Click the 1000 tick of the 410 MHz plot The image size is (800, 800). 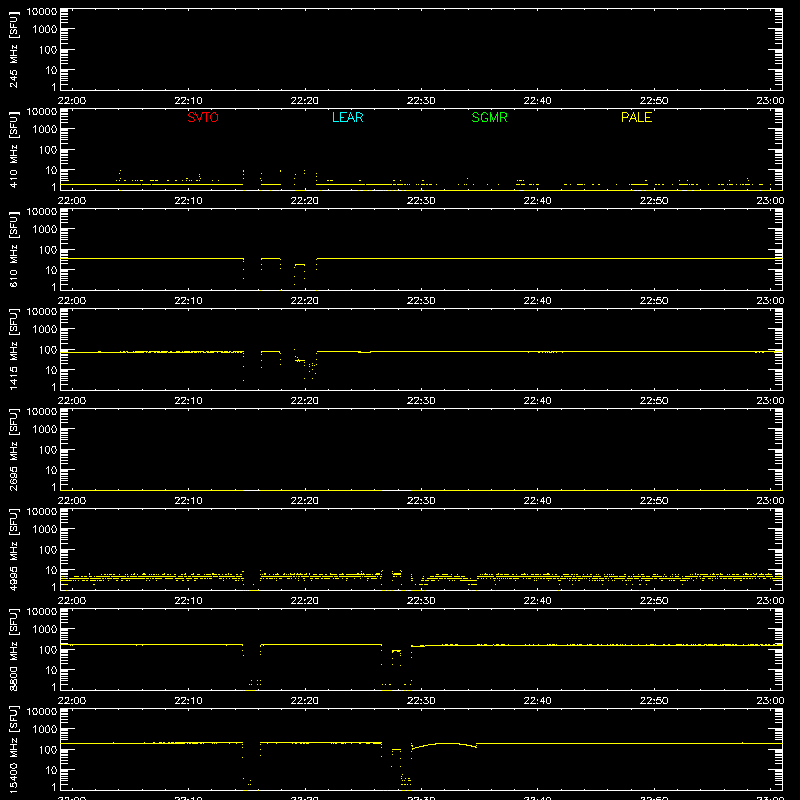(45, 130)
